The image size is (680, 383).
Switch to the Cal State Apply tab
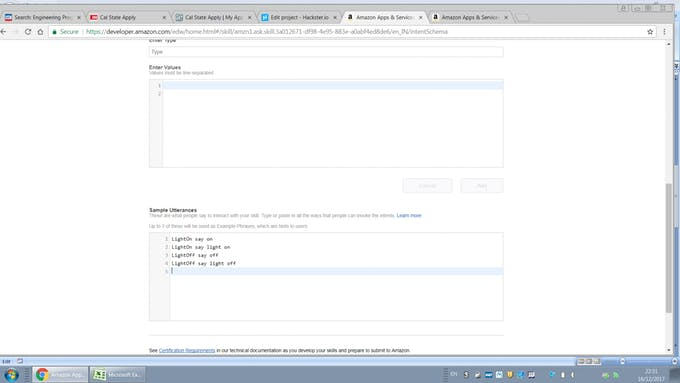pos(127,17)
